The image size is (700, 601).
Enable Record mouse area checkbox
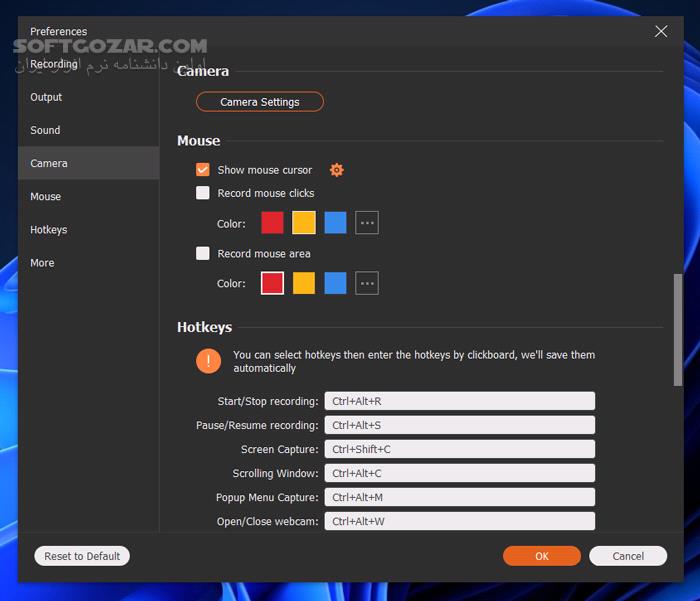[x=203, y=254]
